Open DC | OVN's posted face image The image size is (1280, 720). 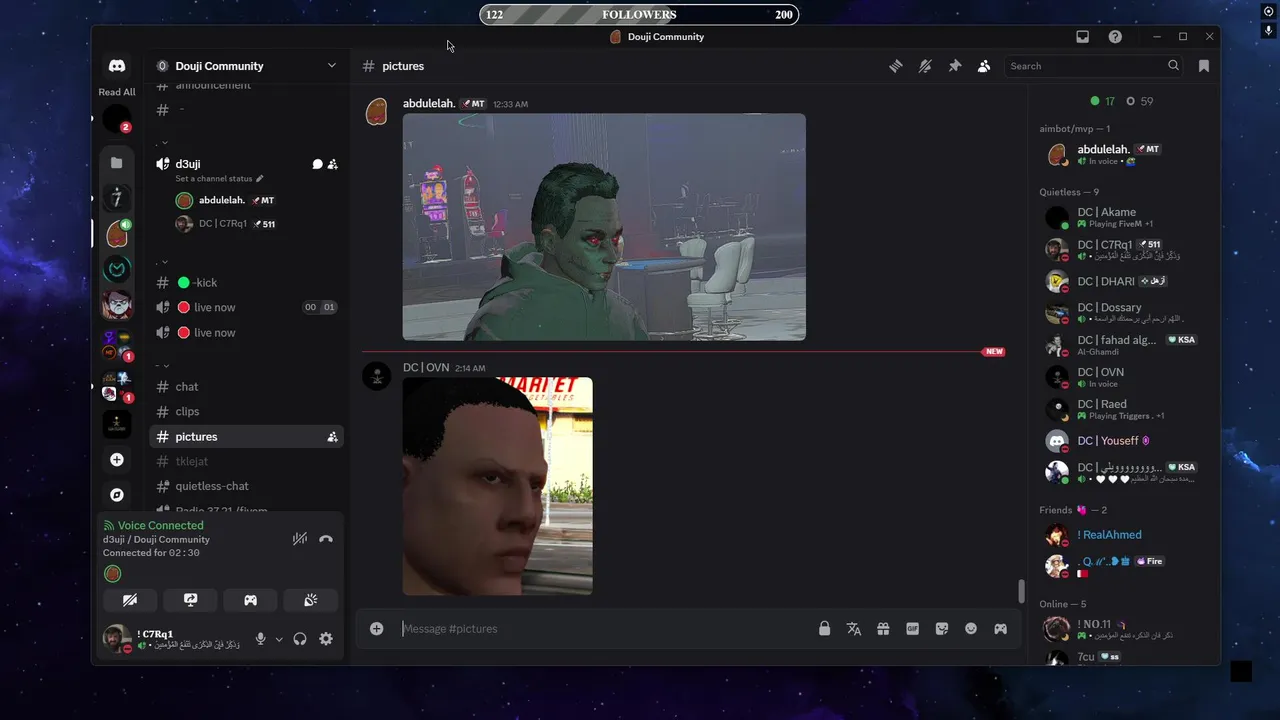(x=497, y=486)
